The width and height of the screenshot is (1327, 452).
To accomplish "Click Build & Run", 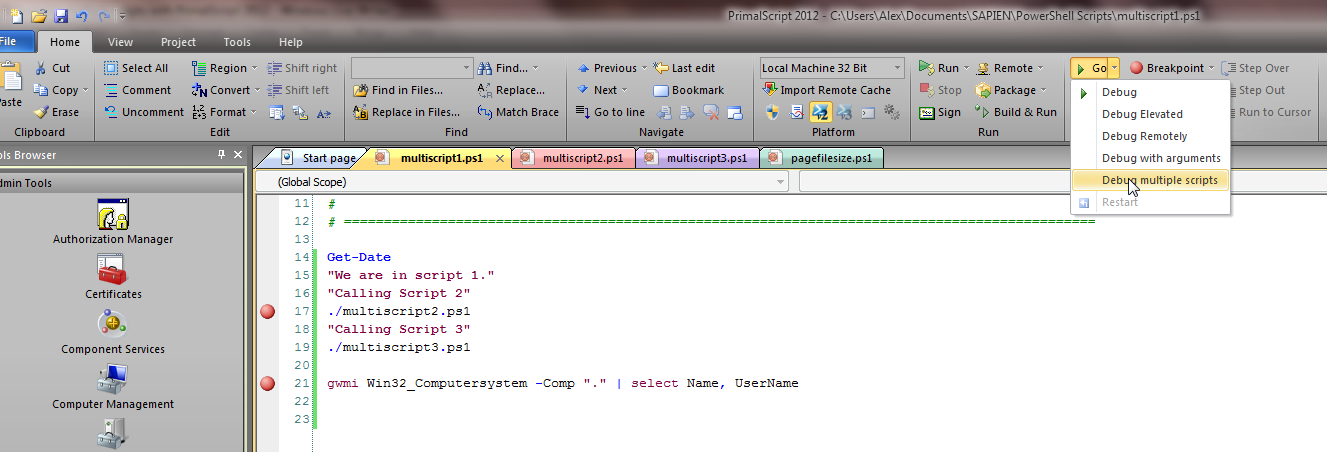I will tap(1016, 112).
